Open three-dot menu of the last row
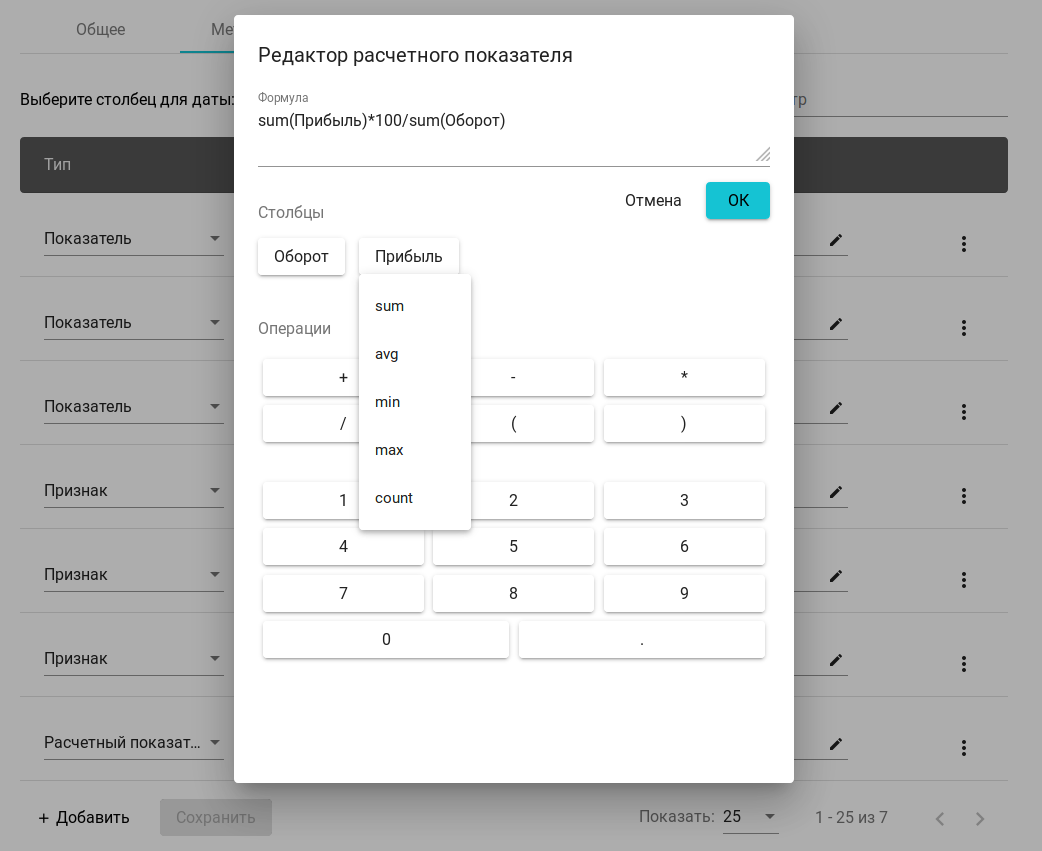The image size is (1042, 851). click(x=964, y=748)
